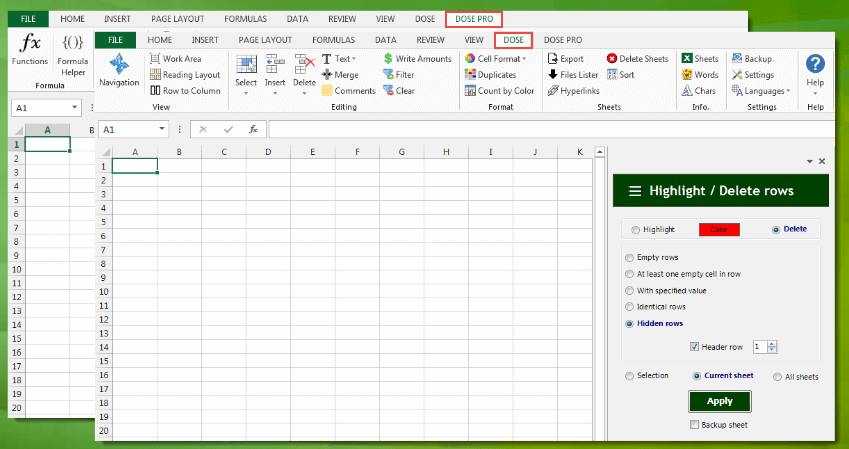
Task: Switch to FORMULAS tab in front window
Action: pos(334,40)
